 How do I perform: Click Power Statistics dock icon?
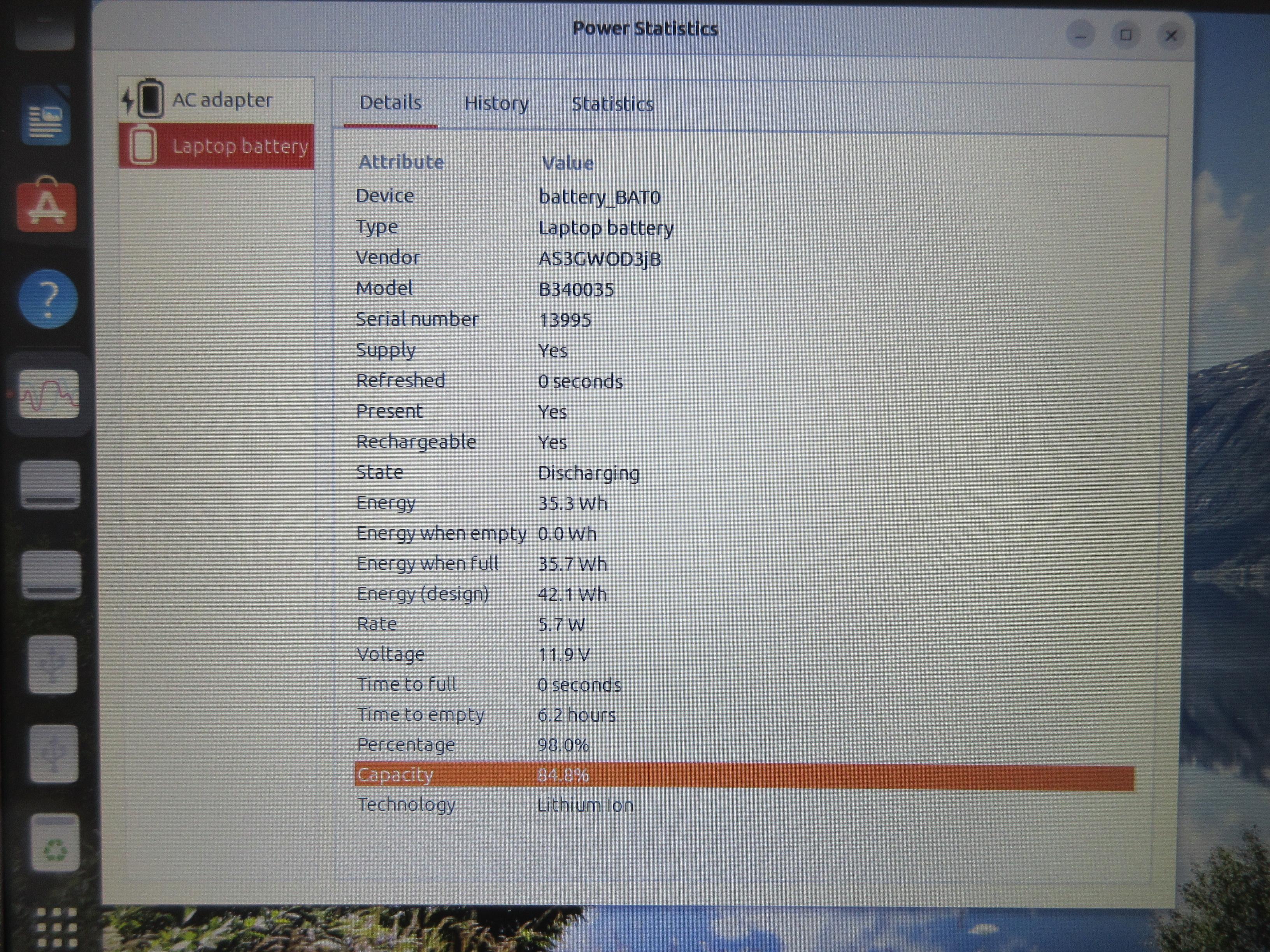[49, 394]
